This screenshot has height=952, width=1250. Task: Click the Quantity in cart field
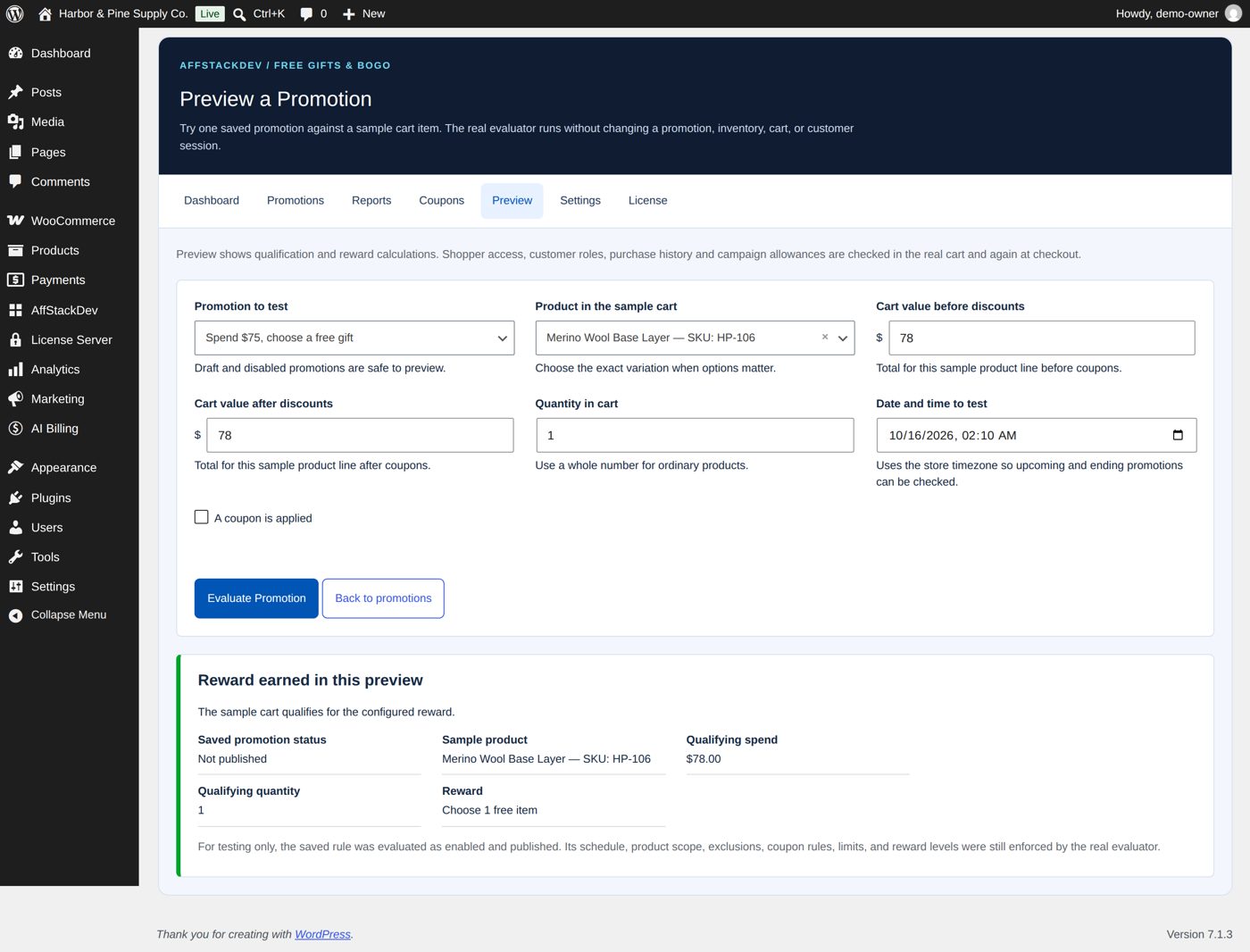[x=695, y=435]
